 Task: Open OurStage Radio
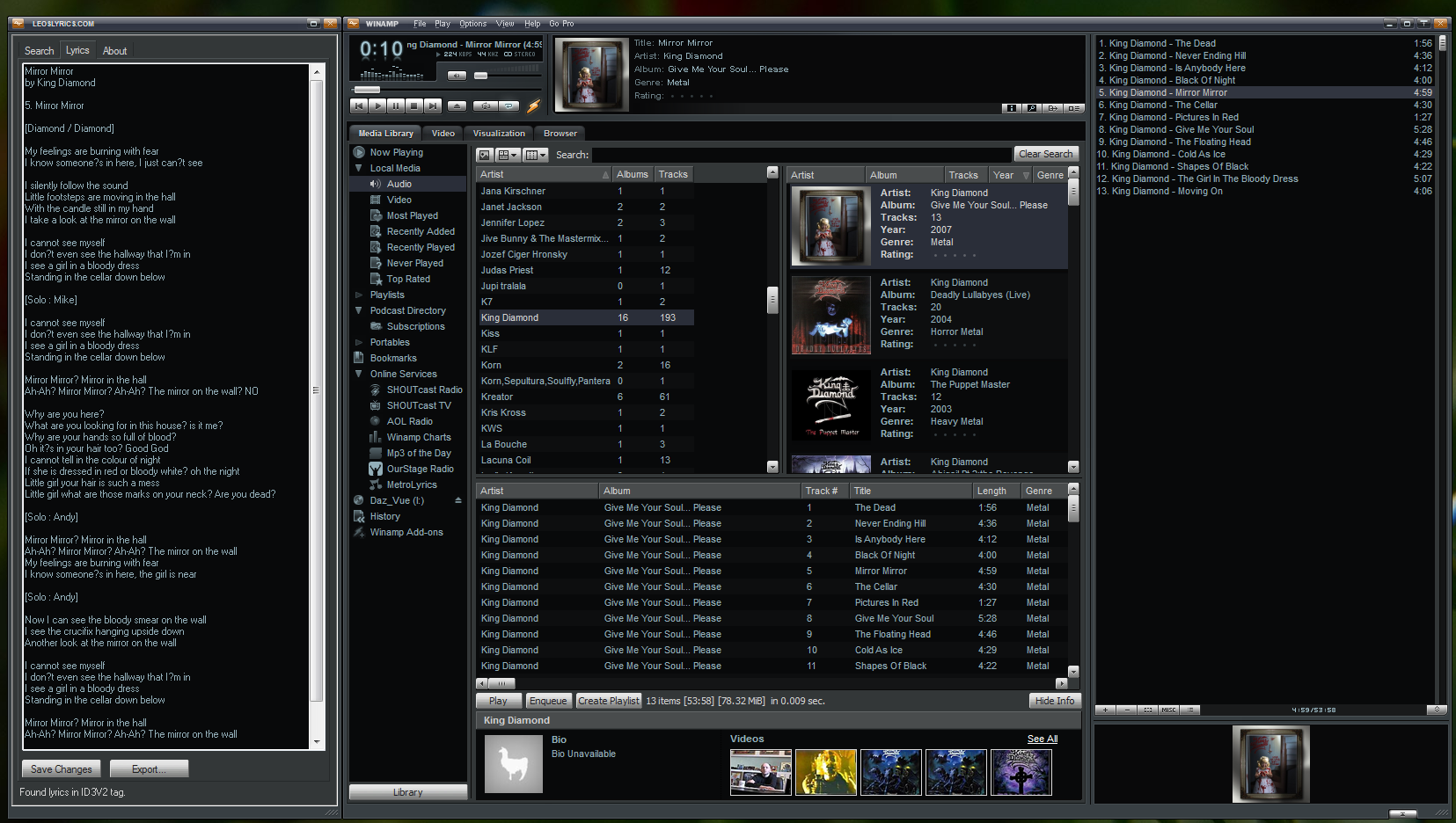[421, 469]
